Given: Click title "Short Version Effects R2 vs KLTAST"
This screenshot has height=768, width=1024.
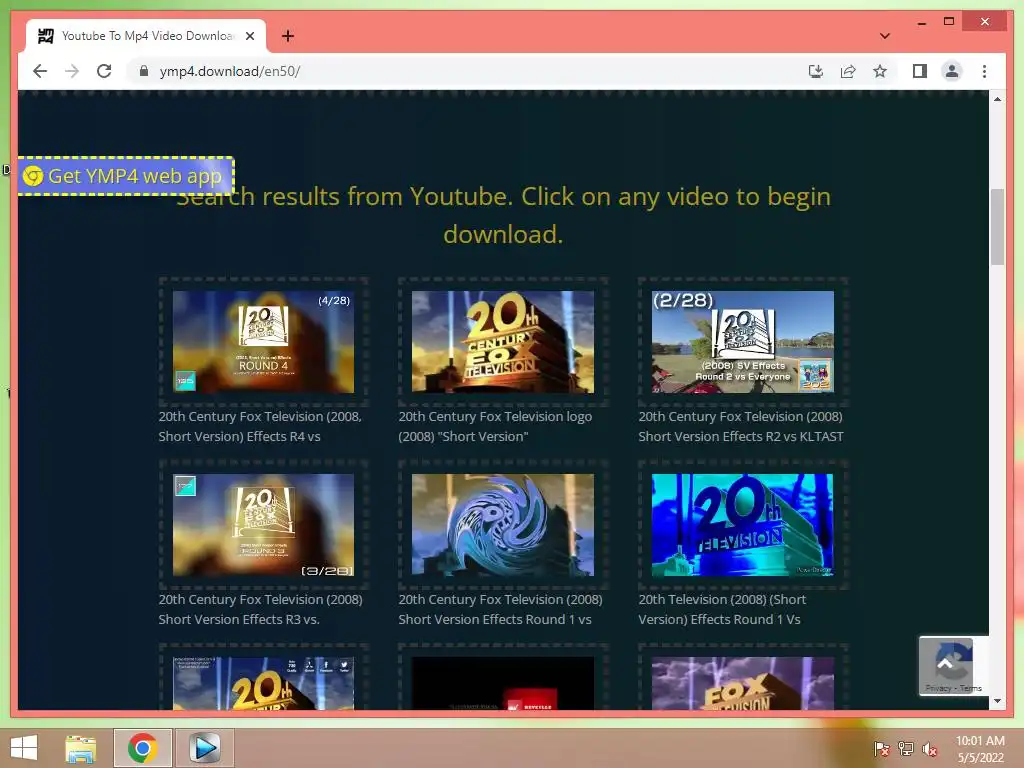Looking at the screenshot, I should point(741,436).
